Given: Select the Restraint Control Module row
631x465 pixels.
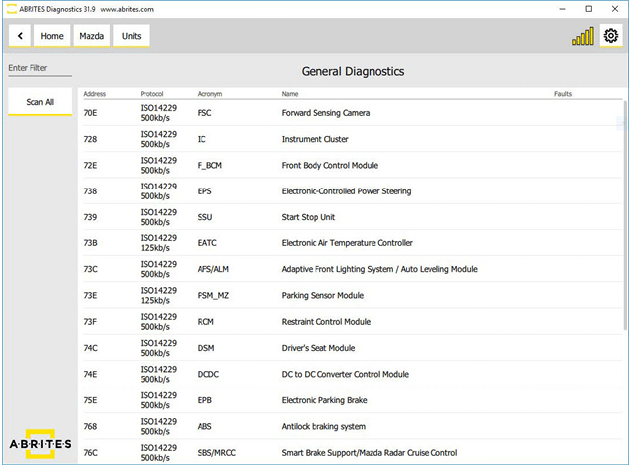Looking at the screenshot, I should tap(326, 322).
